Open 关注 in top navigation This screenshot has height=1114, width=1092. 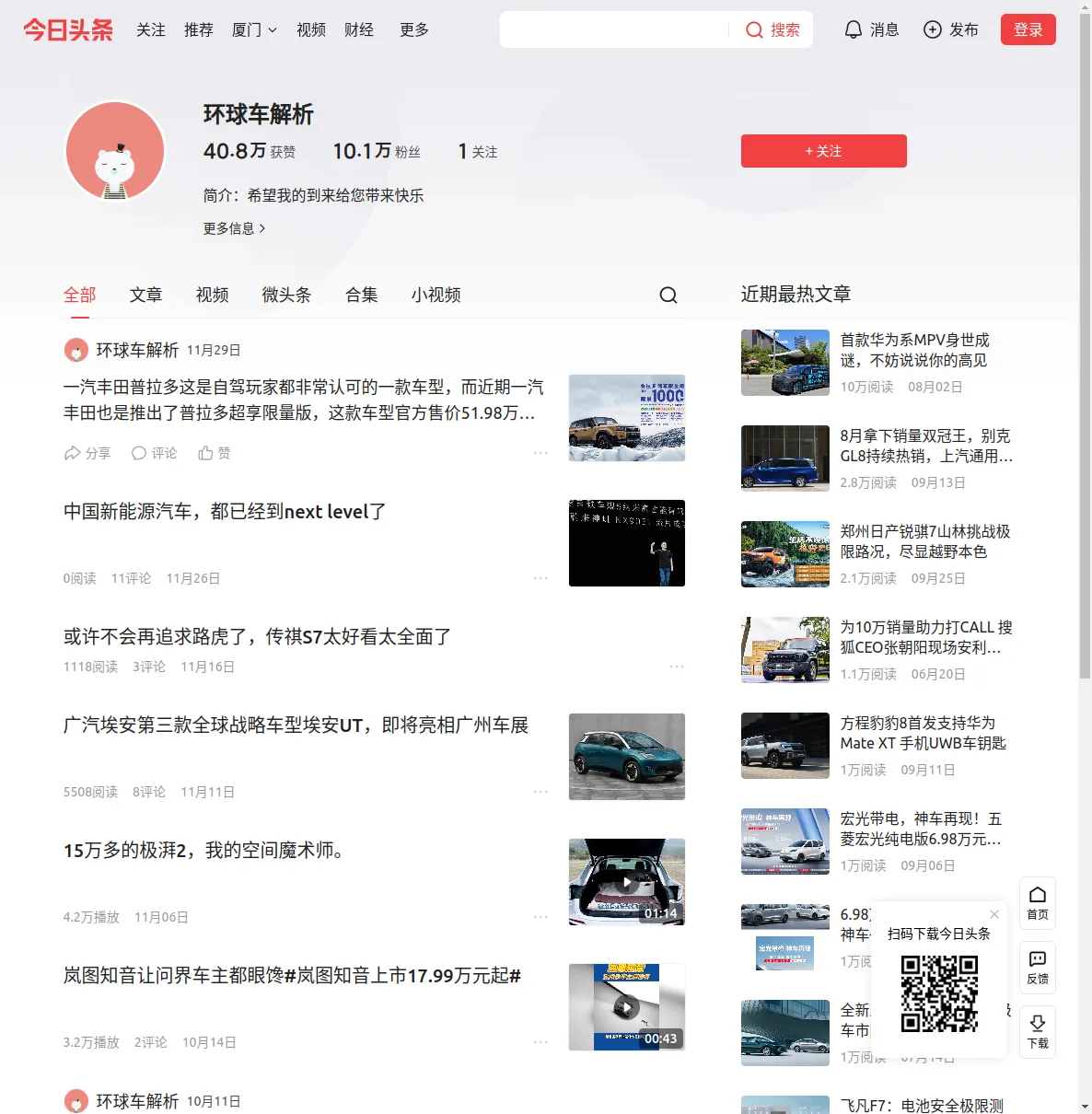click(x=151, y=29)
